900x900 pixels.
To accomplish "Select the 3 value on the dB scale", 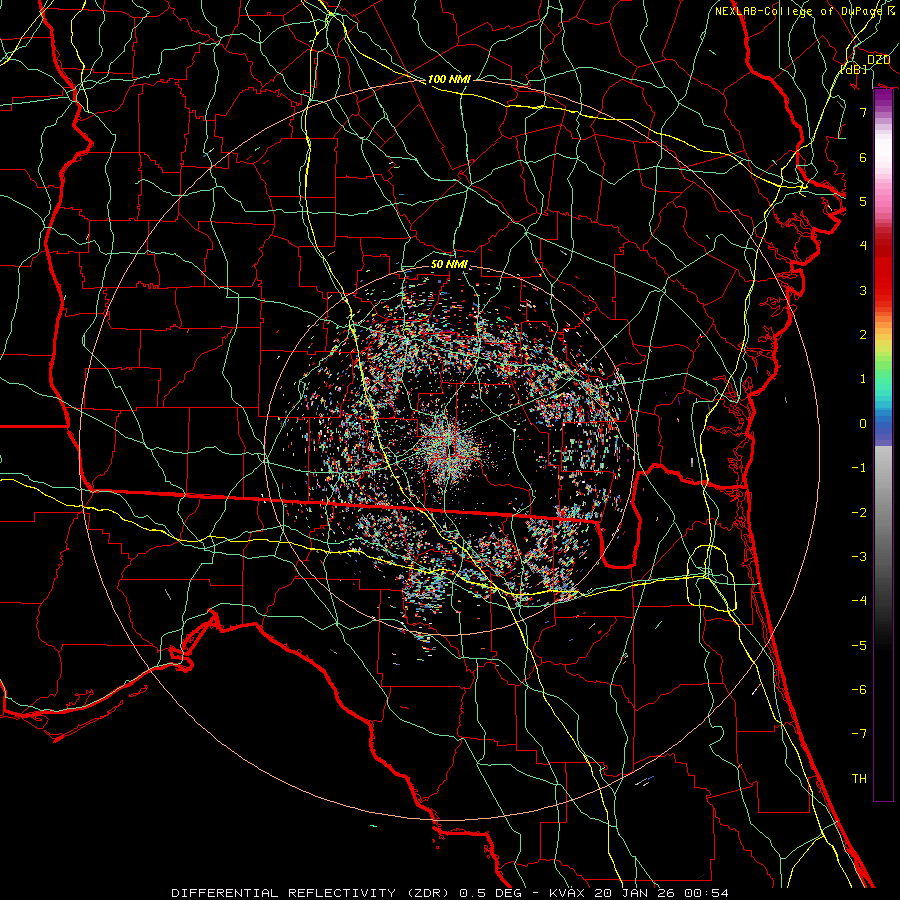I will [863, 290].
